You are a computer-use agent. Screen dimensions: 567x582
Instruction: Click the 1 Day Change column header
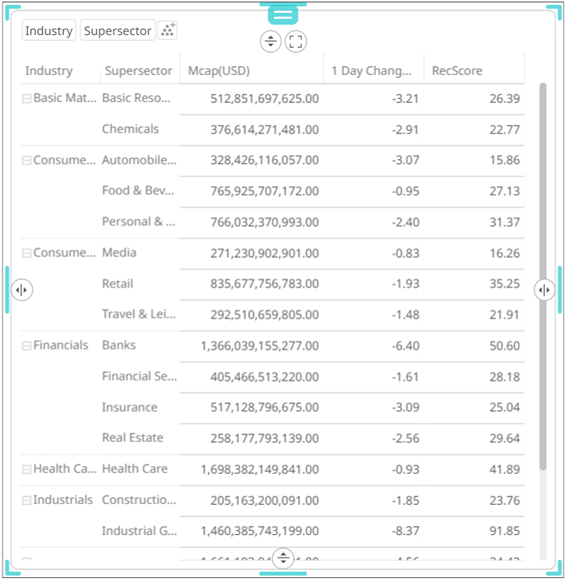pos(373,70)
